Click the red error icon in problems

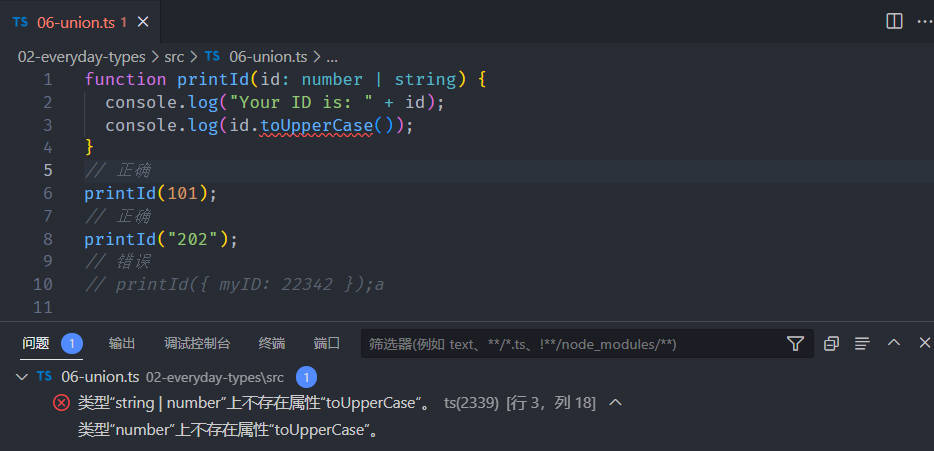61,403
